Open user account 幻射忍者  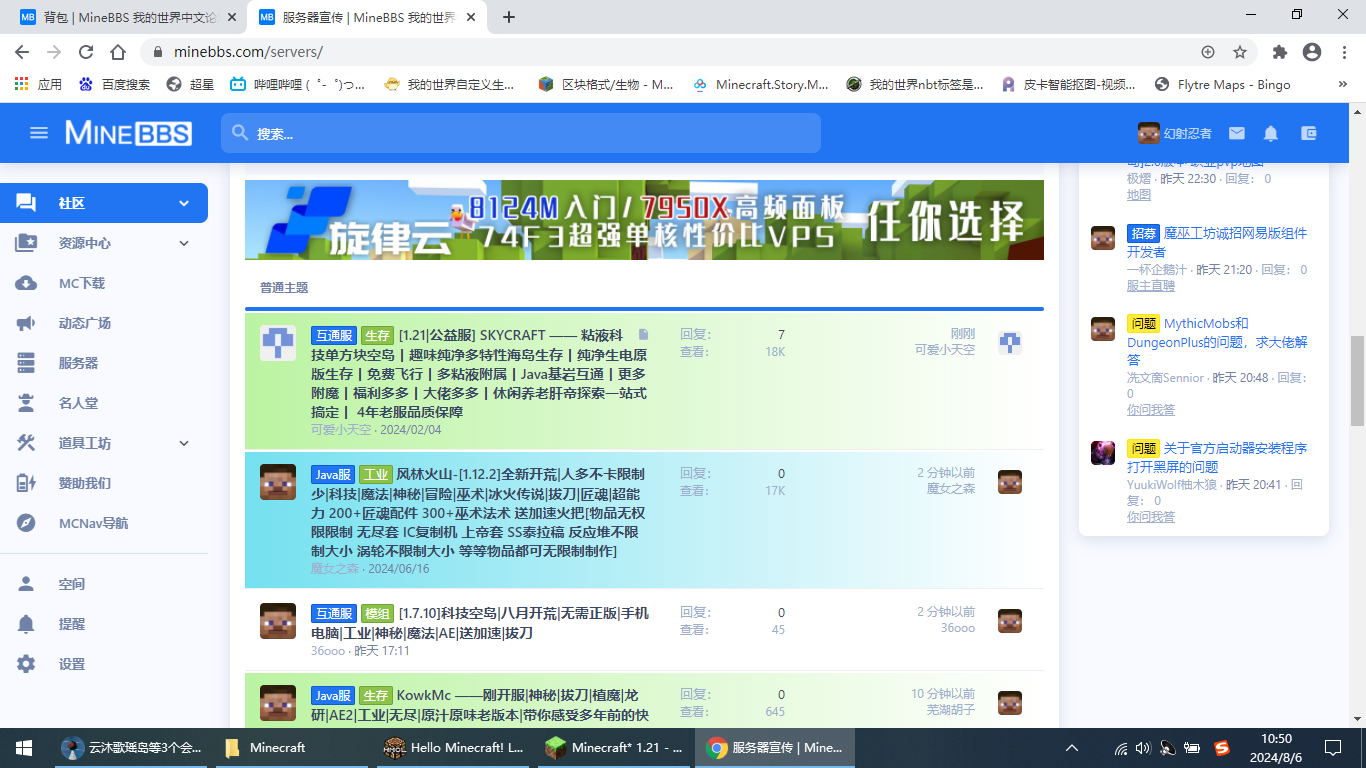(1174, 133)
